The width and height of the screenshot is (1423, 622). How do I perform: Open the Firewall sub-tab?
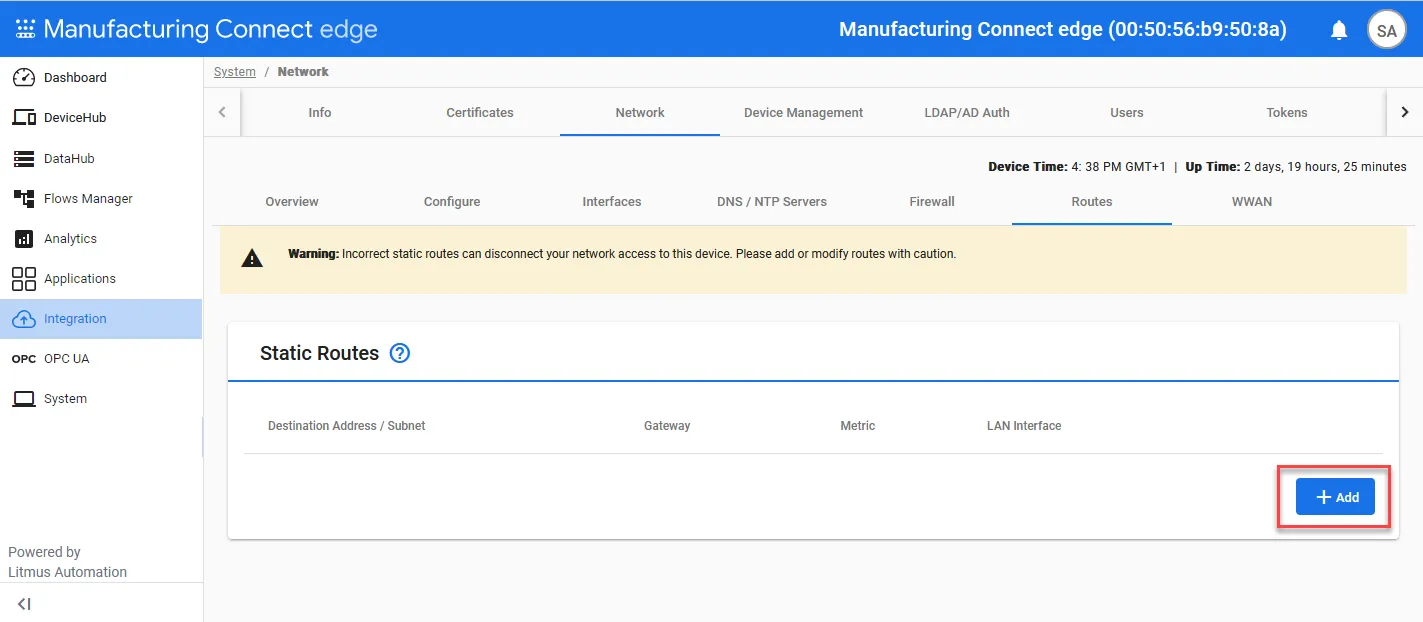[x=932, y=202]
